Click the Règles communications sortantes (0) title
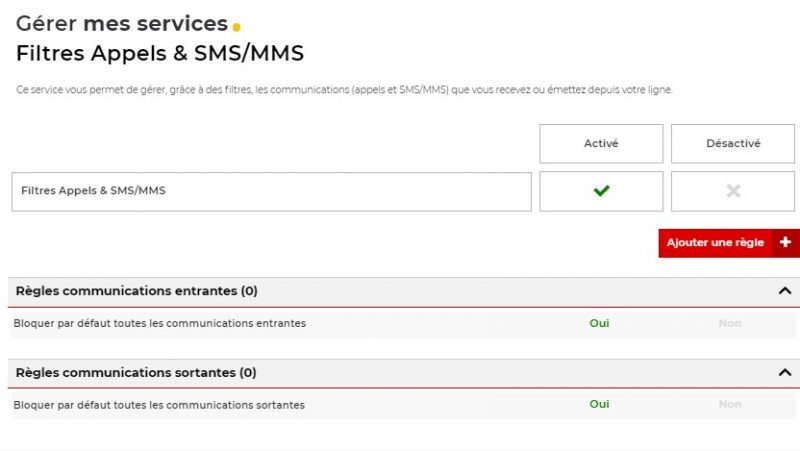 (136, 372)
